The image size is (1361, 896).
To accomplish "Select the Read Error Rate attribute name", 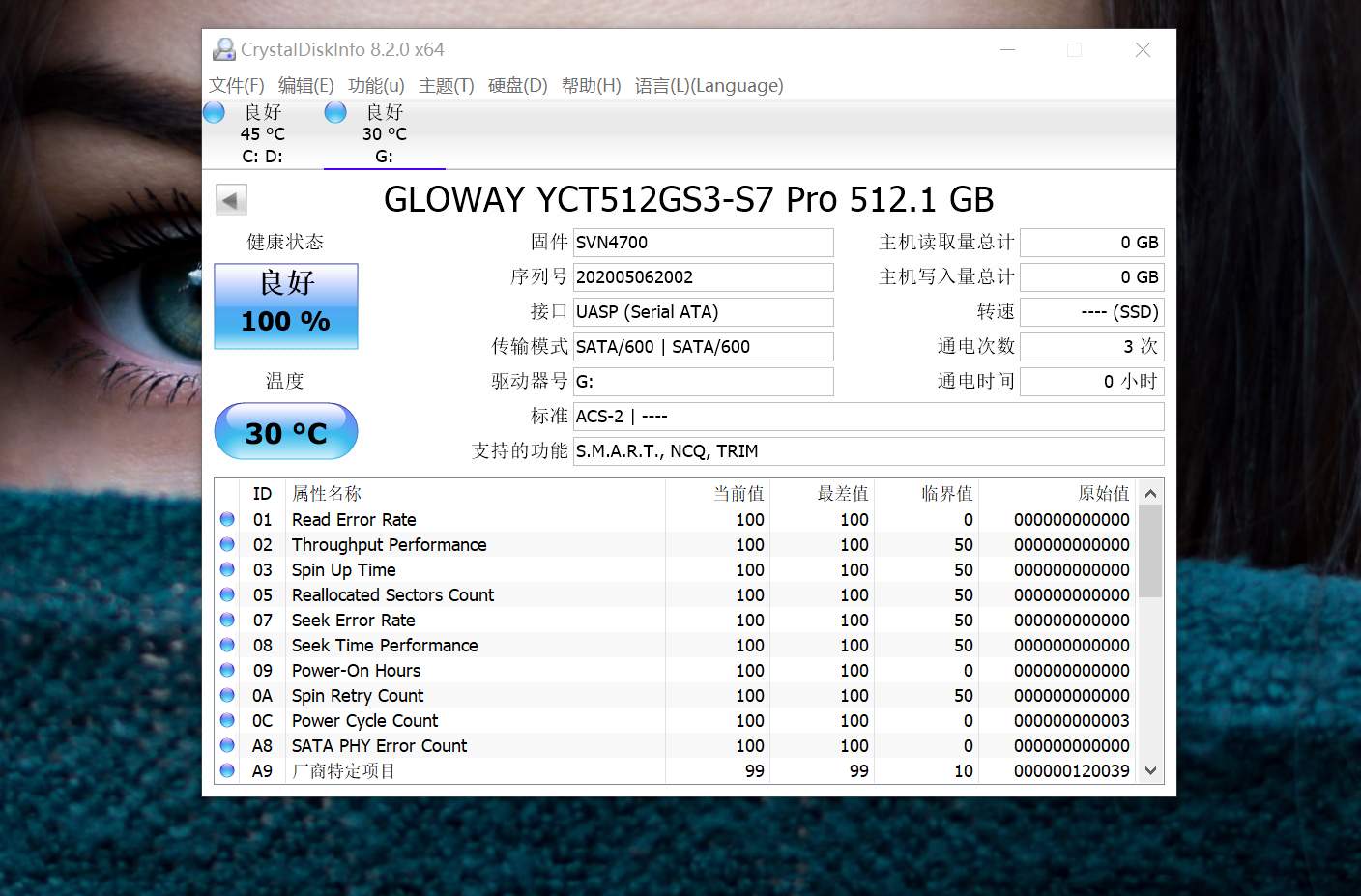I will click(354, 519).
